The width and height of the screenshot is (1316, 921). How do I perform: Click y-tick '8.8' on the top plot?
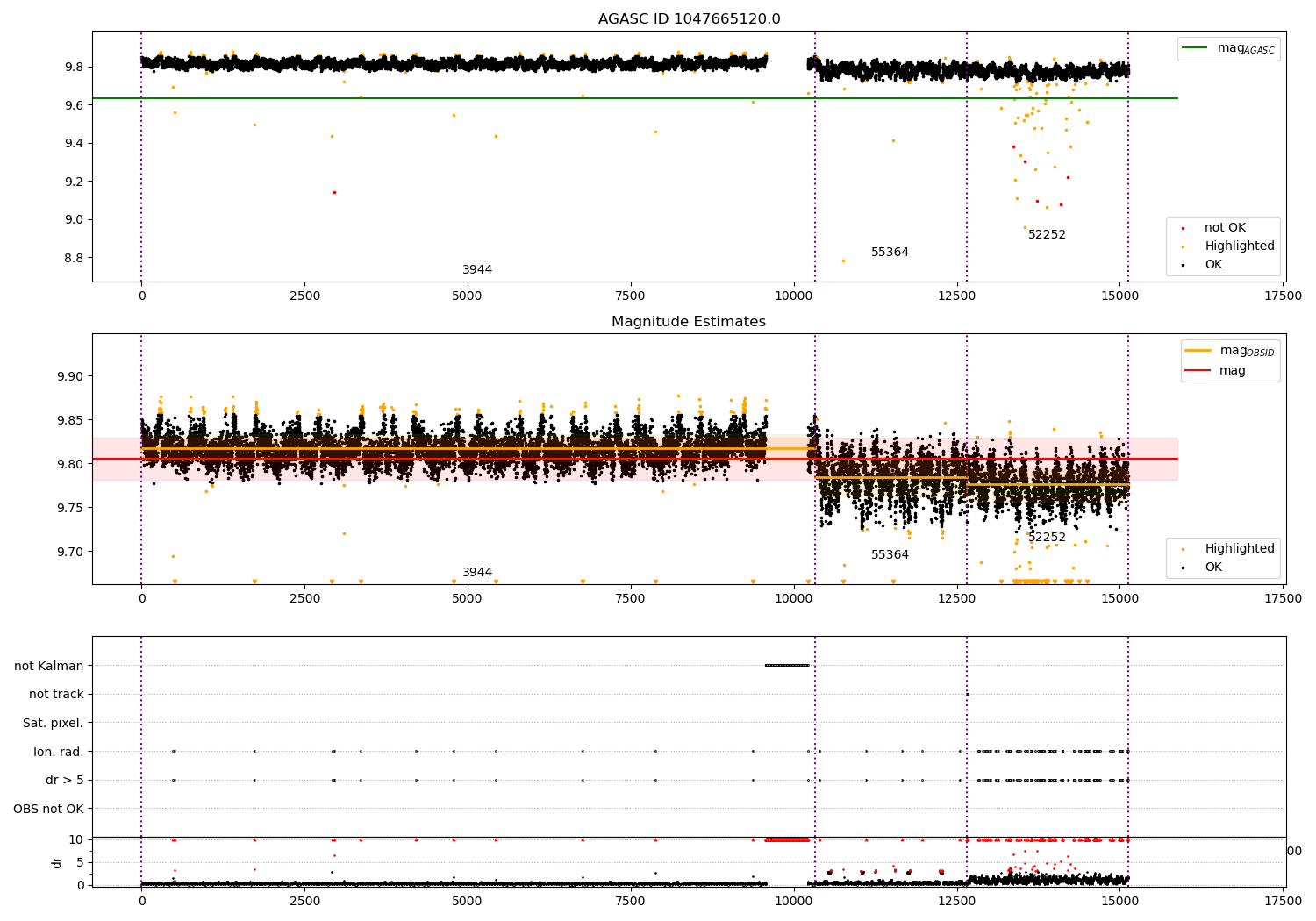(74, 258)
